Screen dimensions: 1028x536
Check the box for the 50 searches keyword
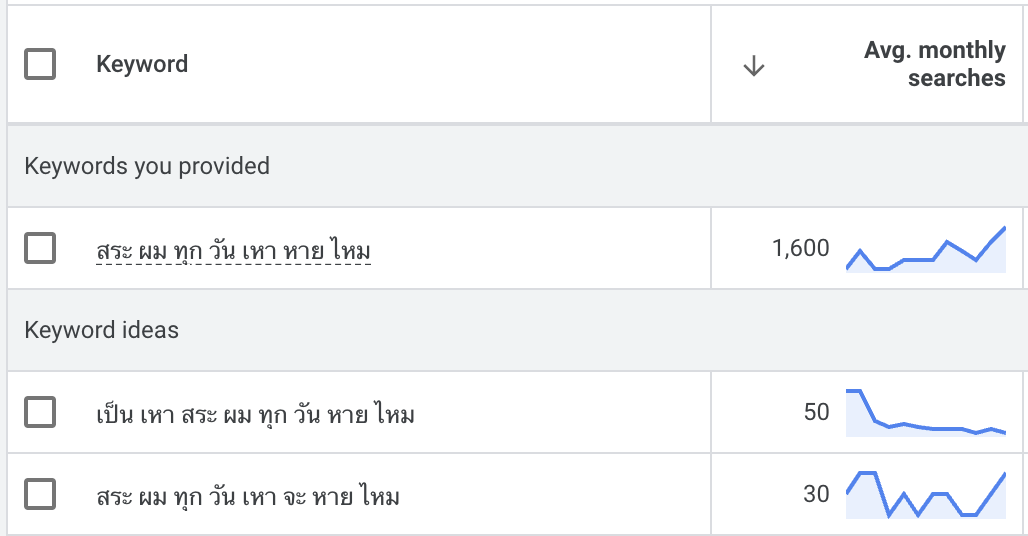[40, 412]
